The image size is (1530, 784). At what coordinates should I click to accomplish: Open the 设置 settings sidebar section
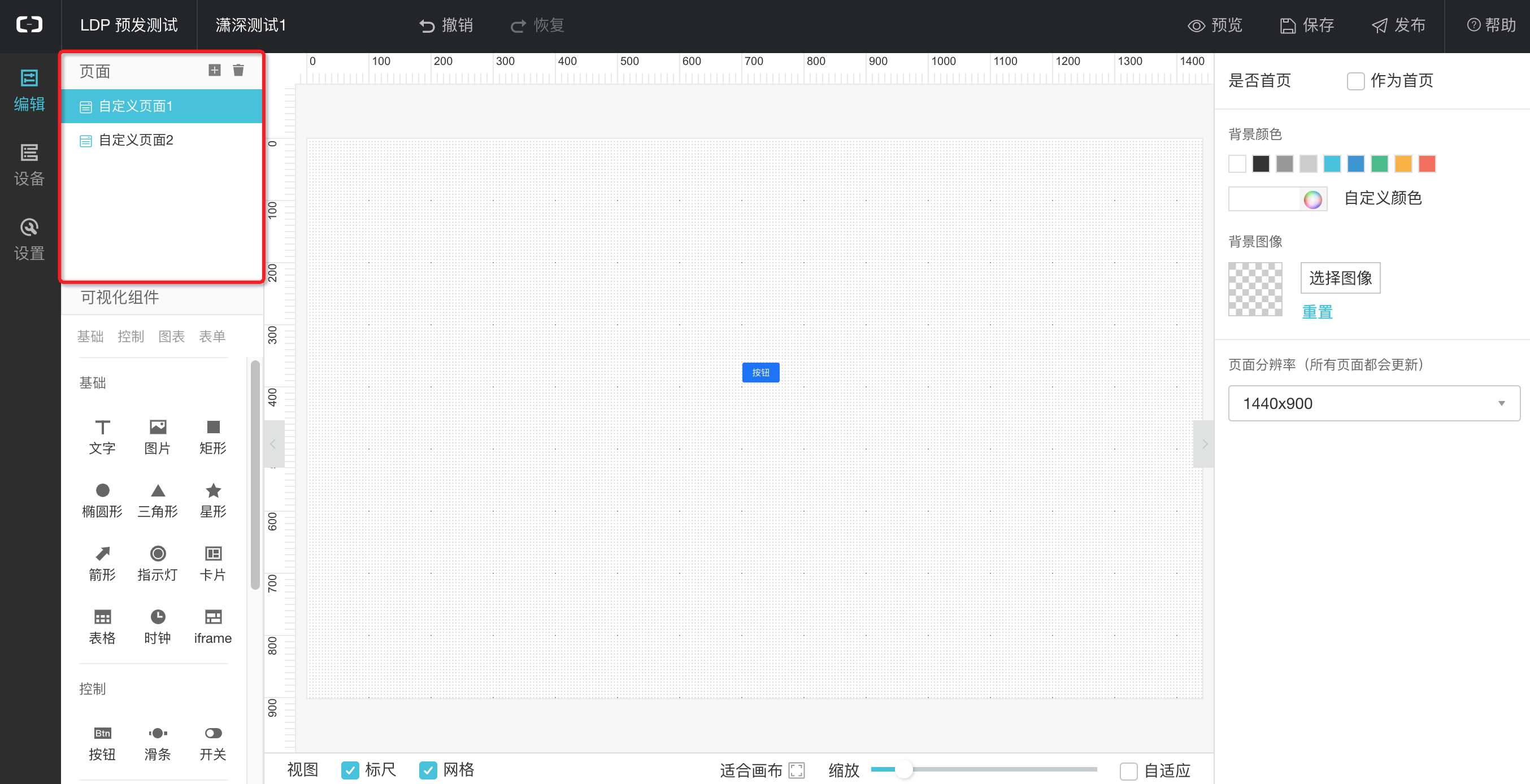tap(29, 239)
